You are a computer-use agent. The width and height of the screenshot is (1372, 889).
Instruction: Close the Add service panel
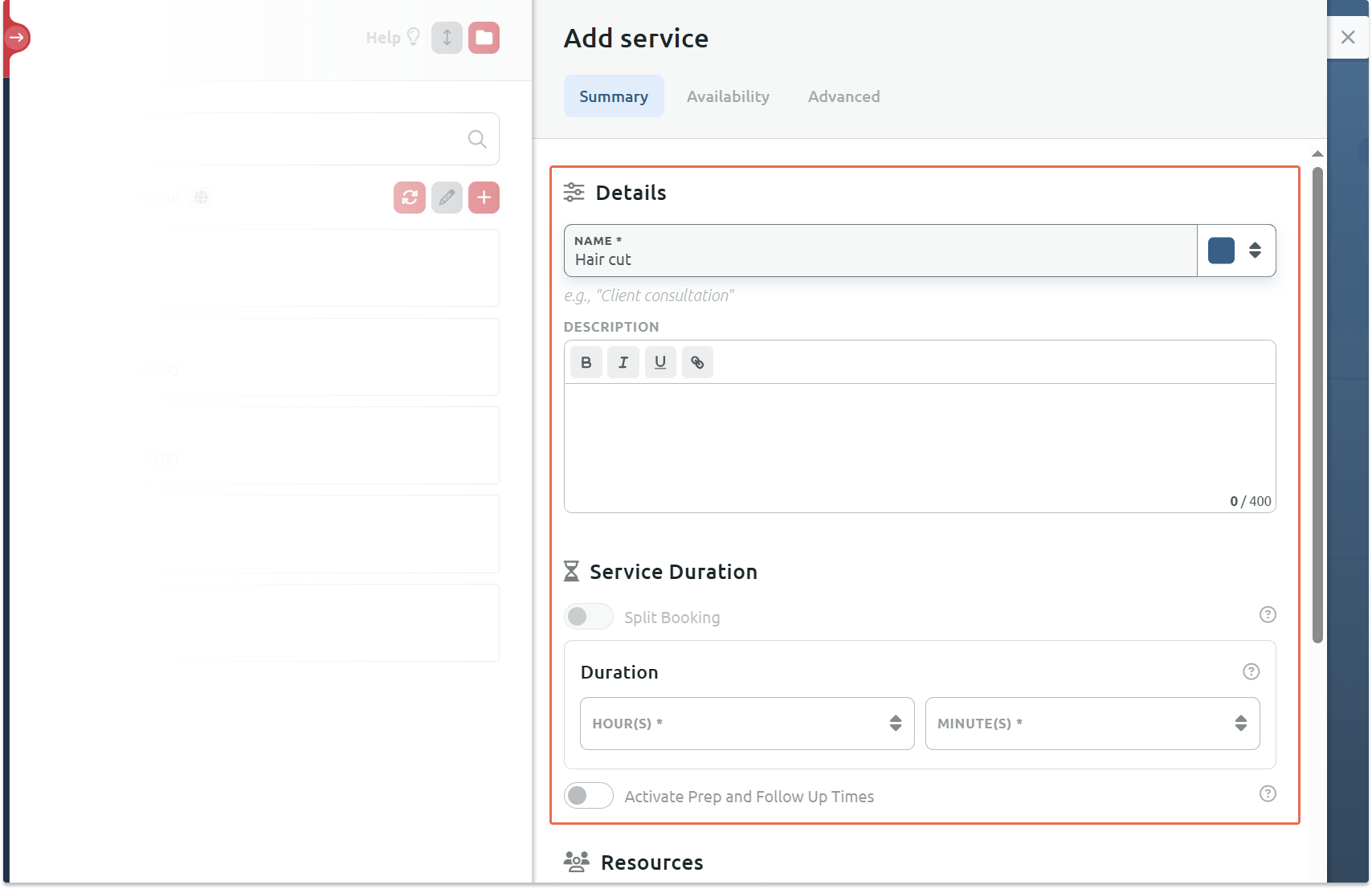tap(1348, 37)
